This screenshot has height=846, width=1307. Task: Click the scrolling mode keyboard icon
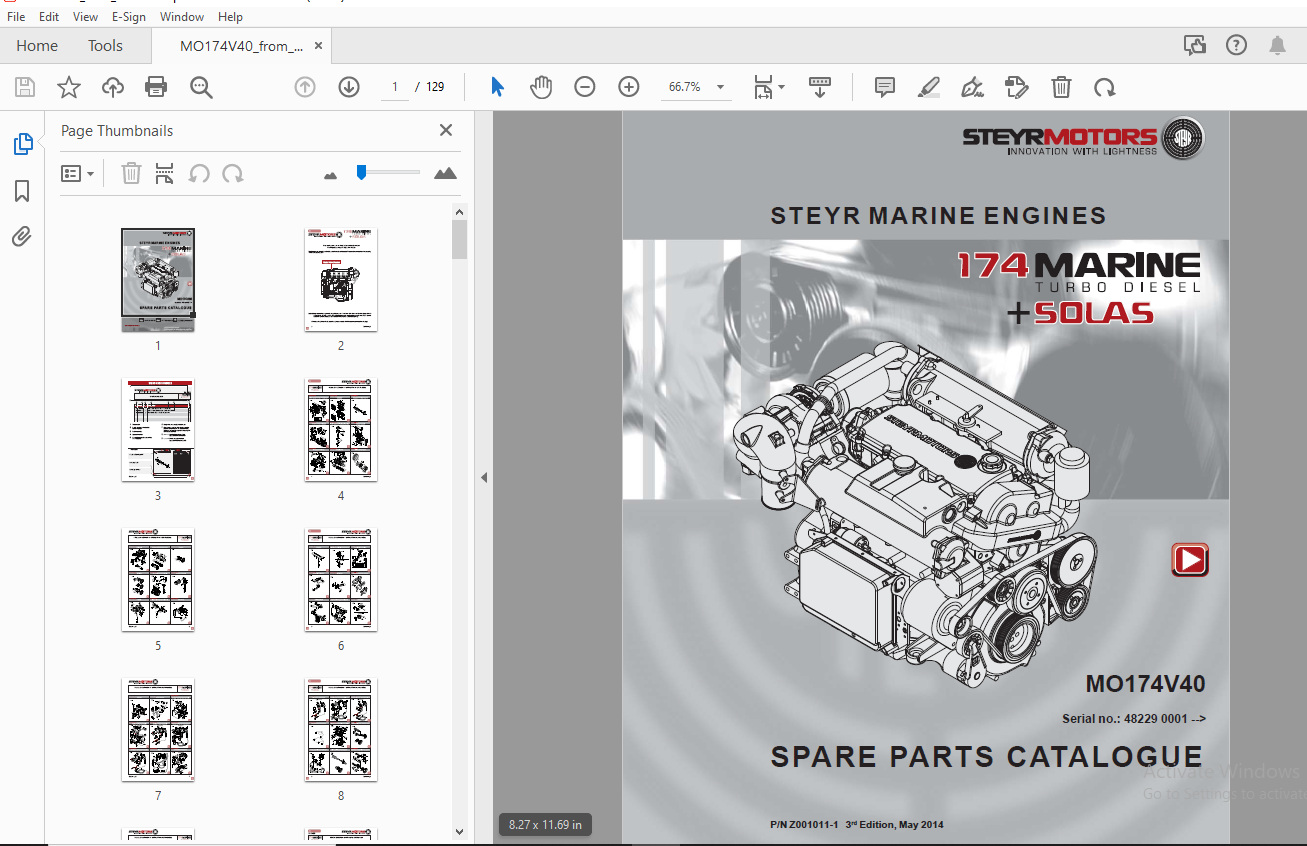pos(820,87)
